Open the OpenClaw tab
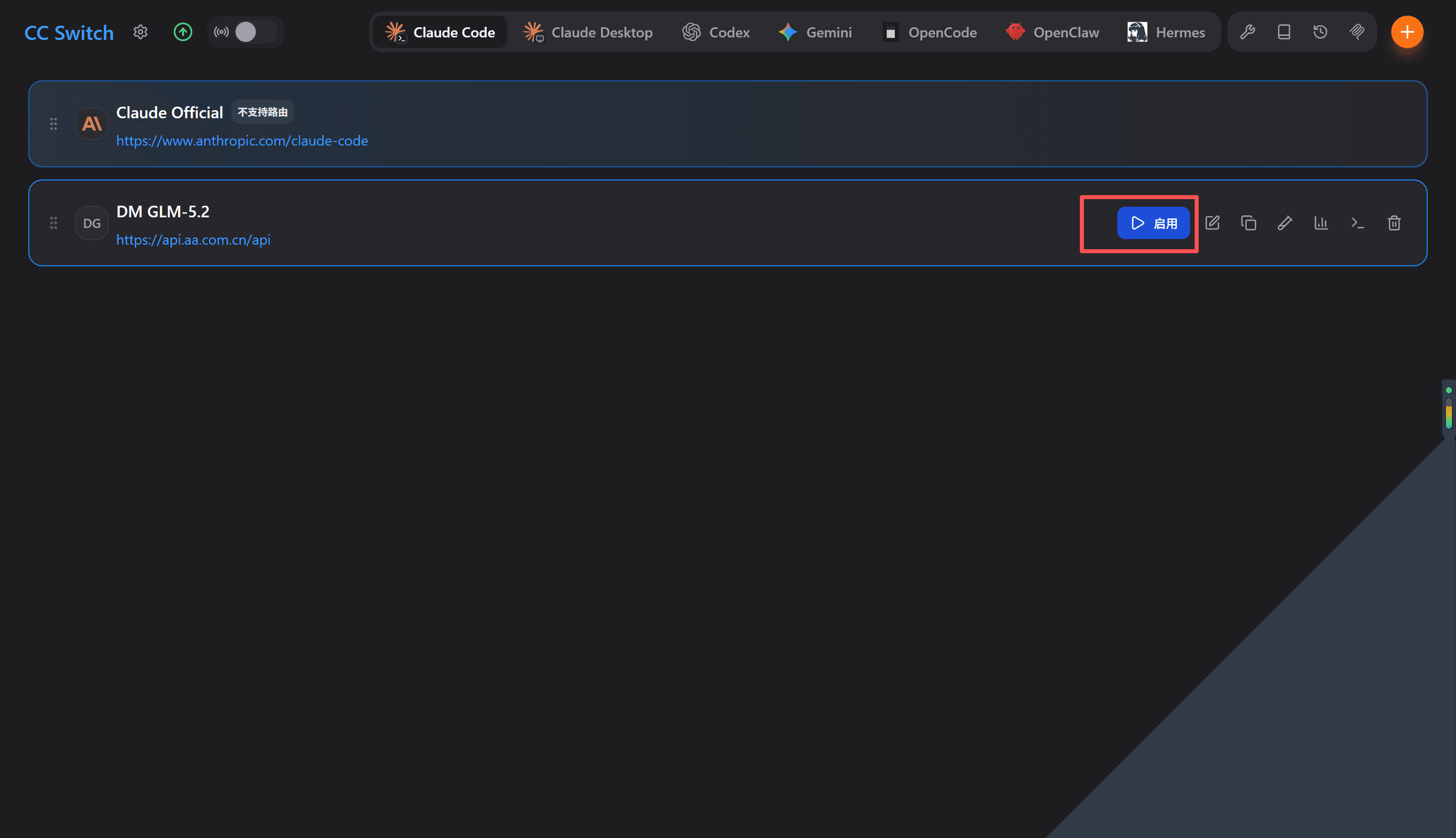Screen dimensions: 1456x838 pos(1053,32)
